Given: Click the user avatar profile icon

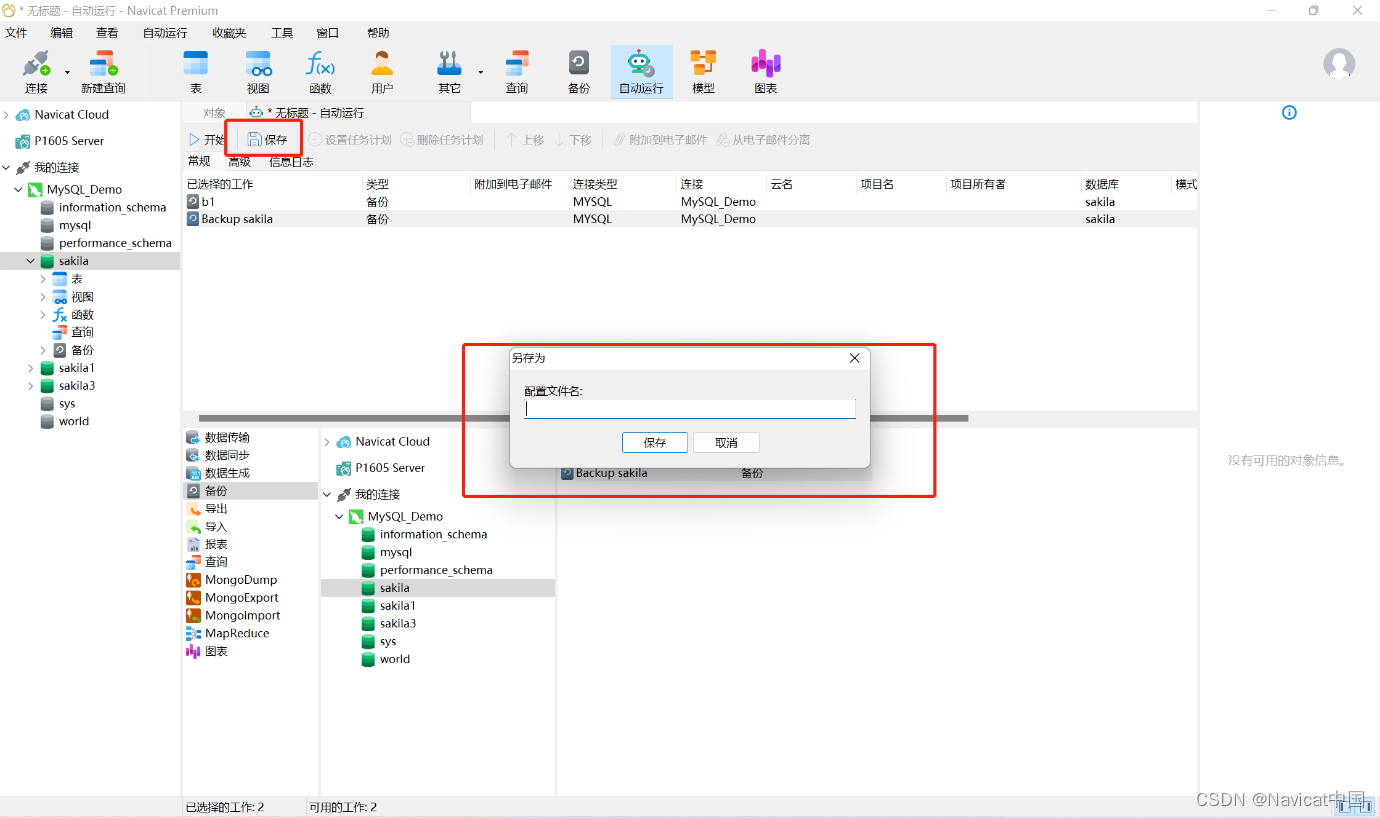Looking at the screenshot, I should pyautogui.click(x=1339, y=65).
